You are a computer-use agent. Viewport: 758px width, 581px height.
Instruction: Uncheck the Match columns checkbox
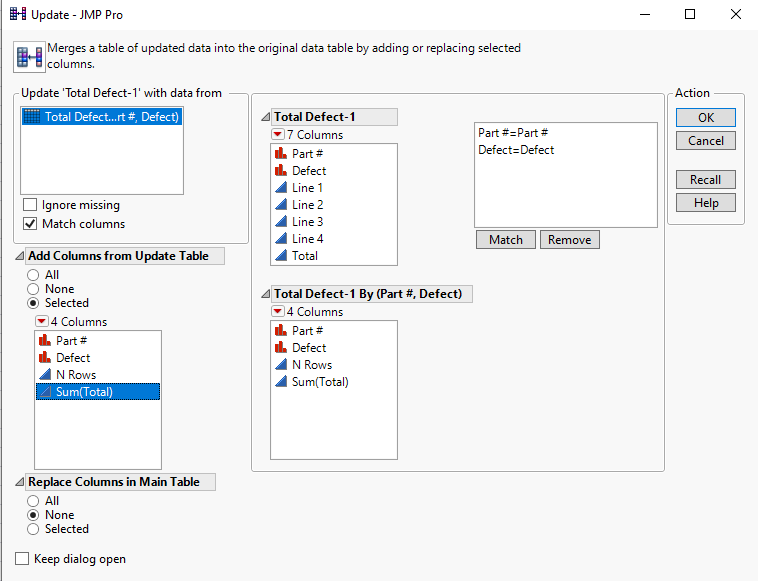31,224
